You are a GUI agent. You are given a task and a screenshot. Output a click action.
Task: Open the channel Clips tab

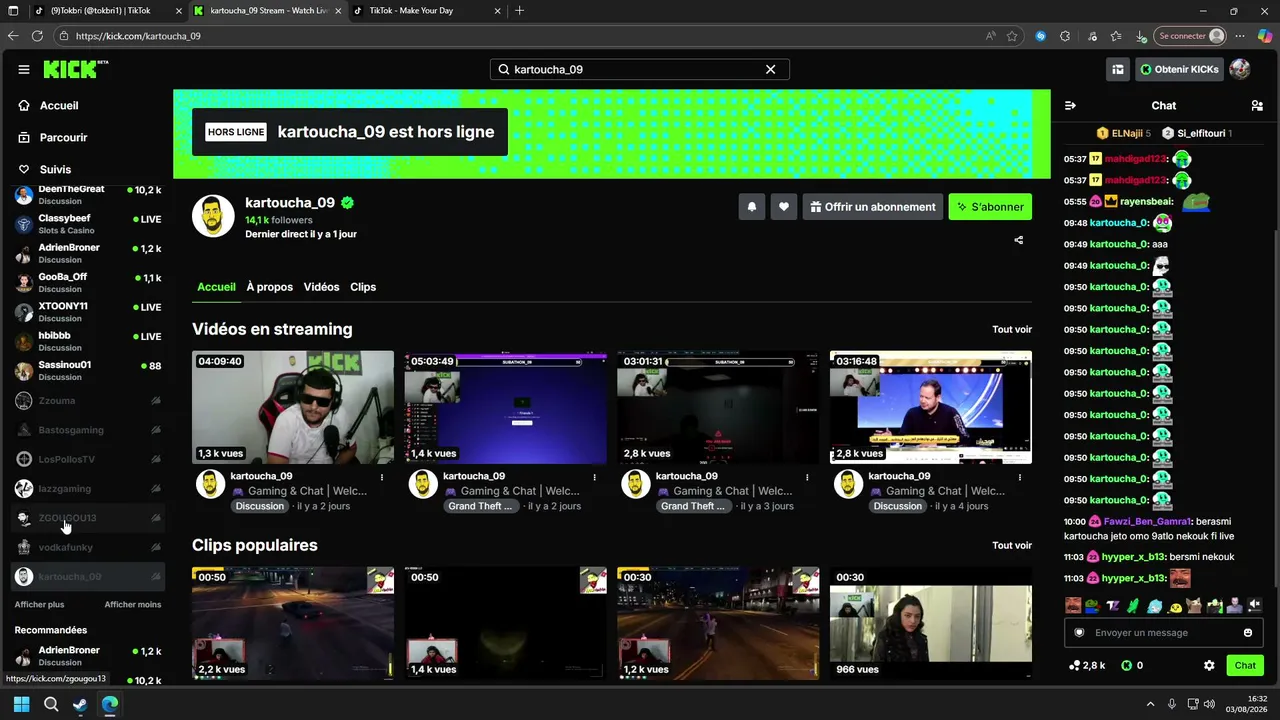[x=363, y=287]
